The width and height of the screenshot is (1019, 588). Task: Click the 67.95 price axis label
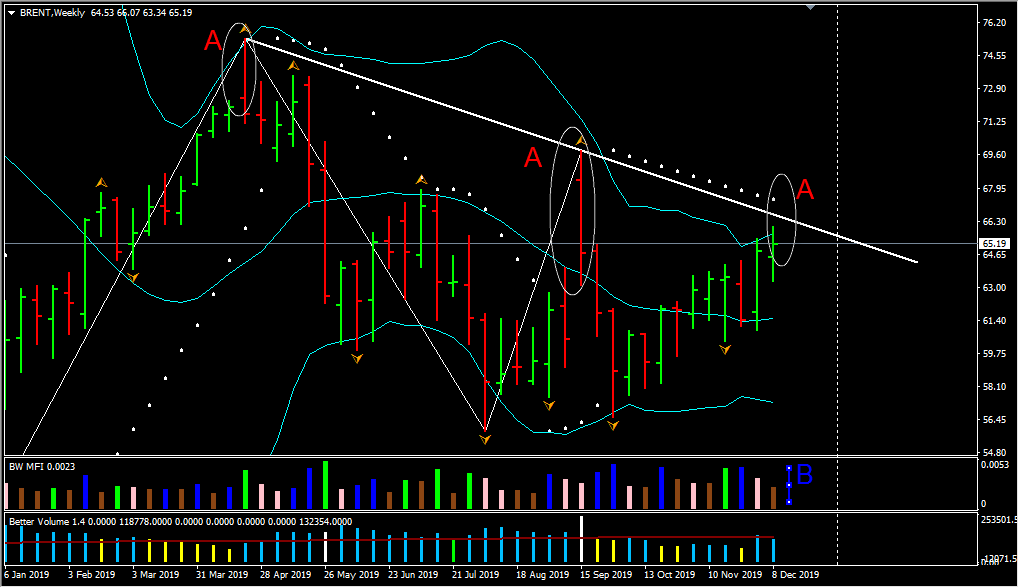coord(994,188)
